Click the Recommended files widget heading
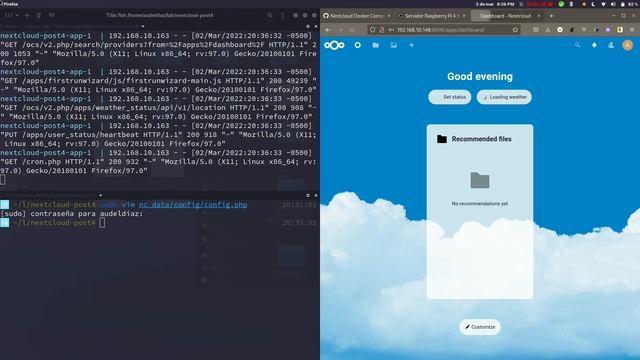Image resolution: width=640 pixels, height=360 pixels. tap(481, 139)
